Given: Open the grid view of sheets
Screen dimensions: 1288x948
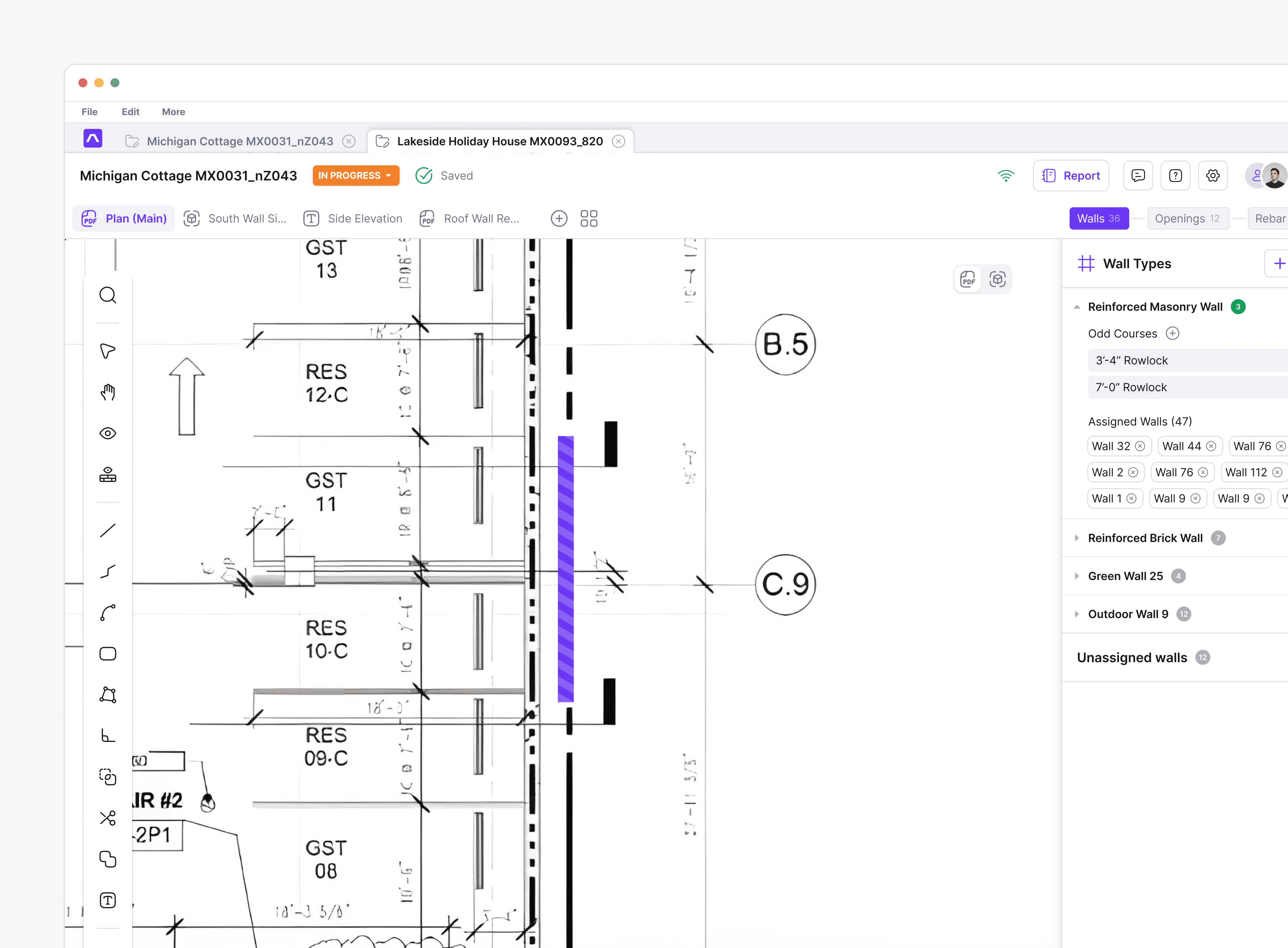Looking at the screenshot, I should tap(589, 219).
